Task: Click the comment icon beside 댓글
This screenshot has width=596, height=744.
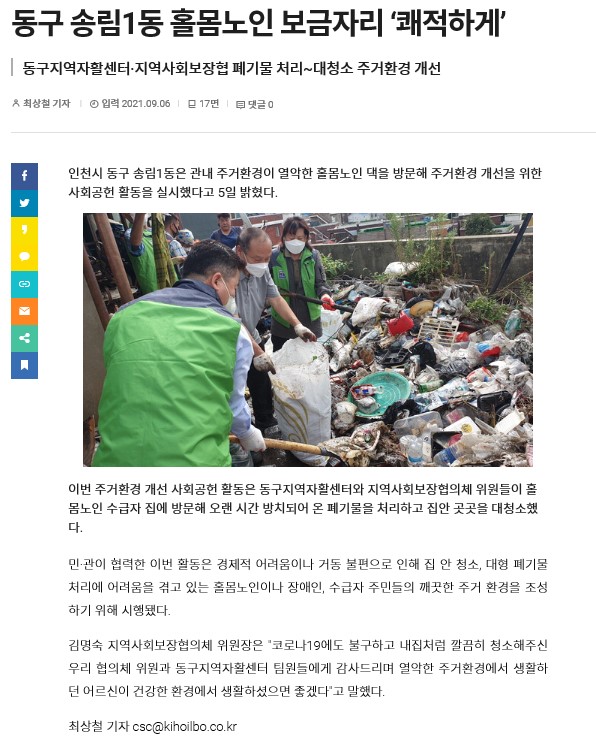Action: (x=241, y=104)
